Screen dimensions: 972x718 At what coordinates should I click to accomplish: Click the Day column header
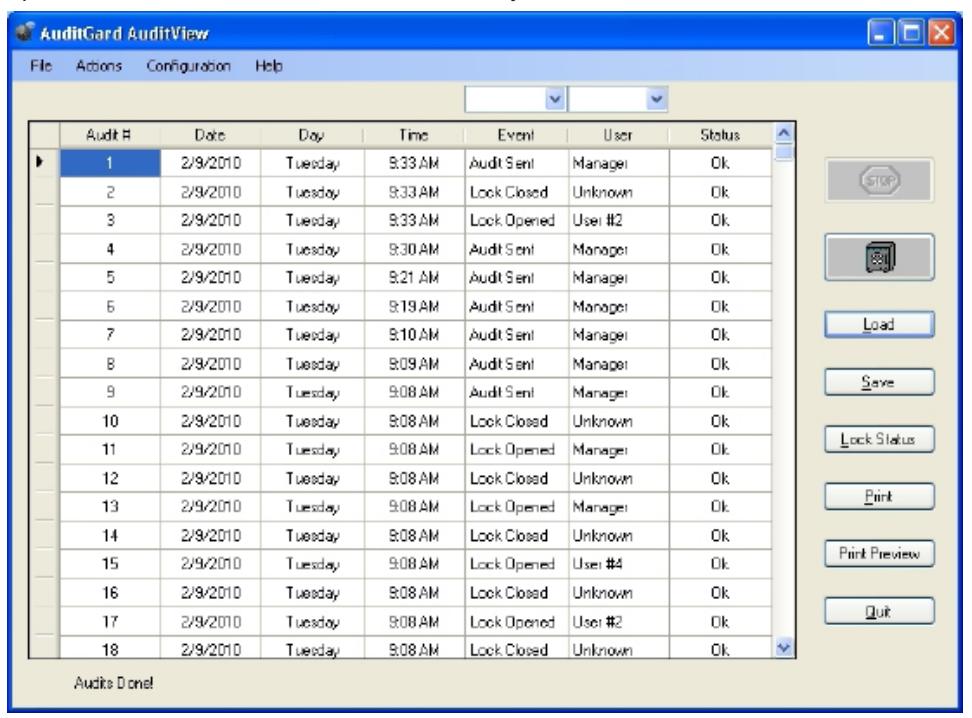[x=312, y=135]
